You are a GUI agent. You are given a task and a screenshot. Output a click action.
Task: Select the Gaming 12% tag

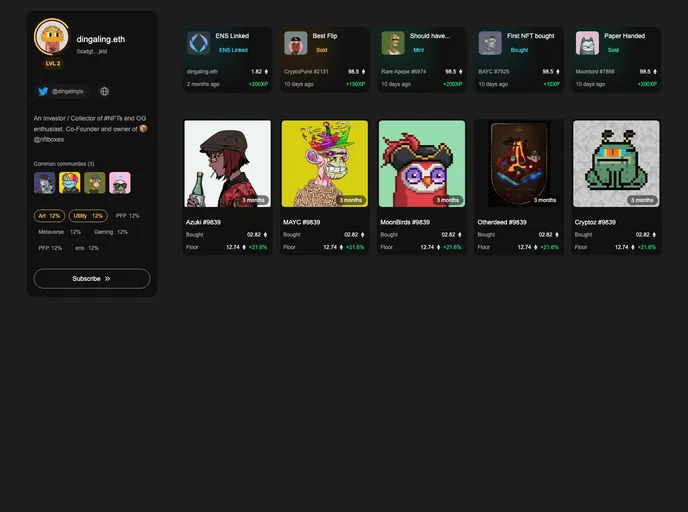[110, 232]
